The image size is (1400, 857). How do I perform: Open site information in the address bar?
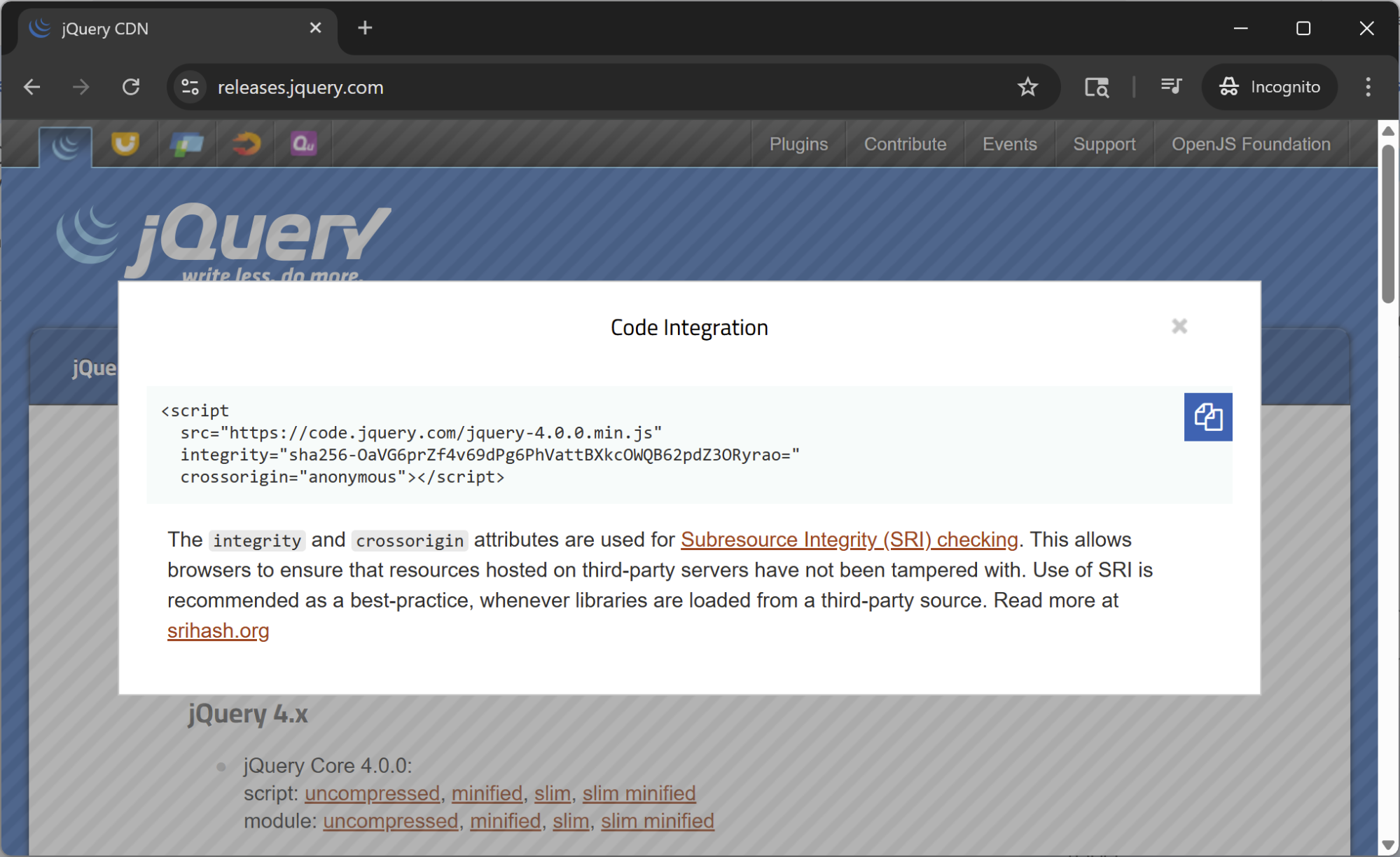click(189, 87)
